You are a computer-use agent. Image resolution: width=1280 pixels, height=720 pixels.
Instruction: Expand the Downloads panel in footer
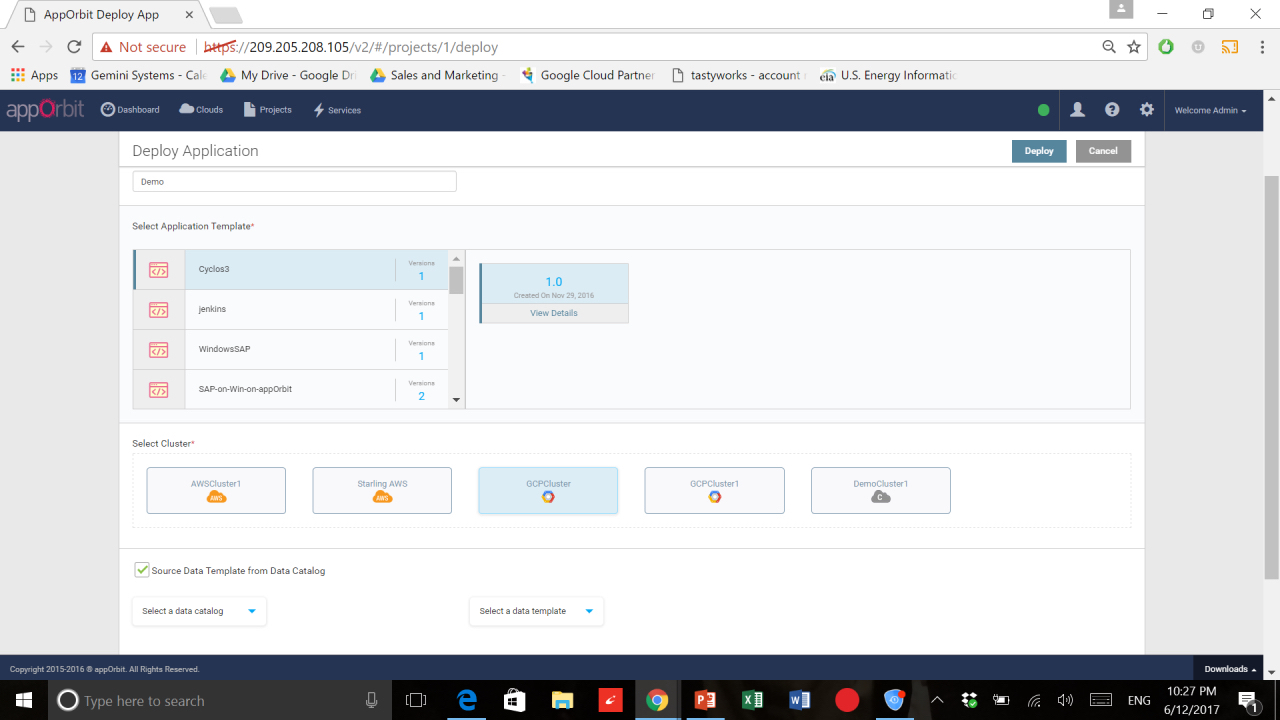1230,669
